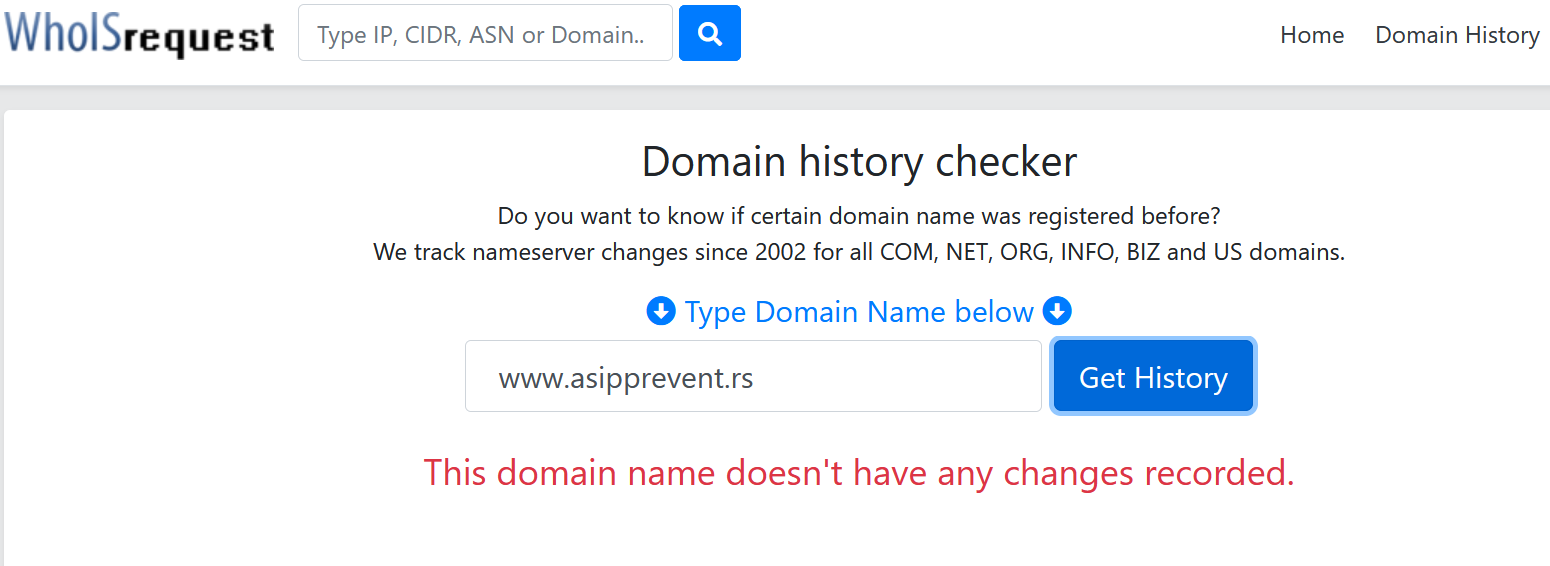Click the bold 'request' part of the logo
This screenshot has width=1550, height=566.
coord(201,38)
